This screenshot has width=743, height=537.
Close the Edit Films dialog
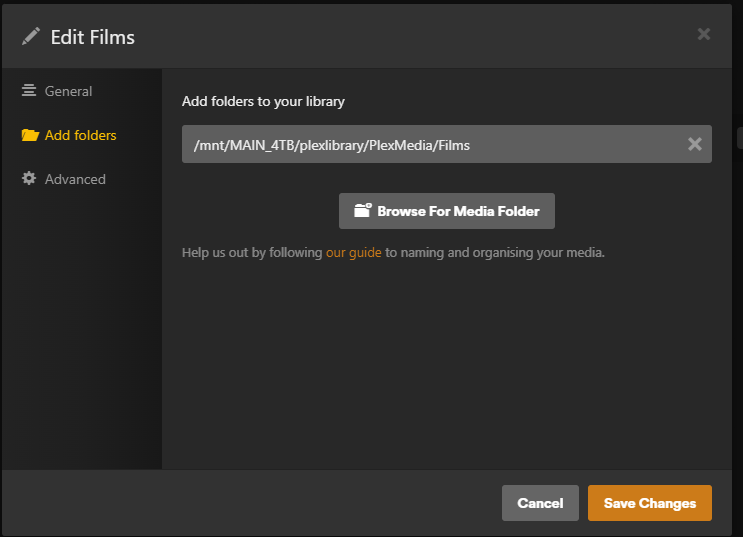[704, 34]
